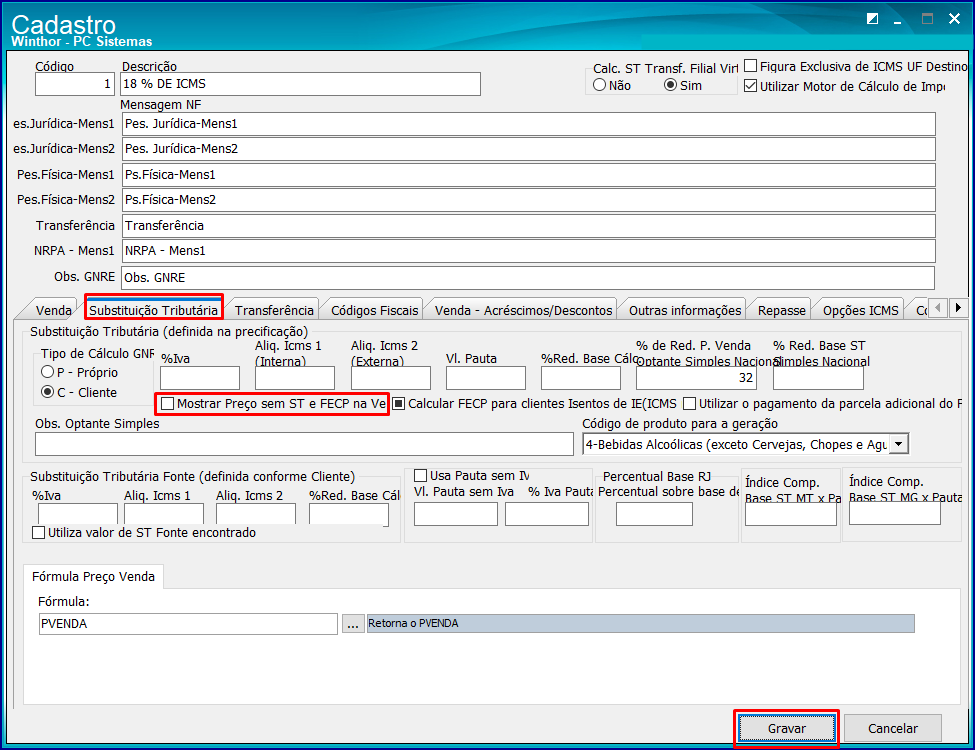
Task: Click the Vl. Pauta sem Iva field
Action: pos(456,514)
